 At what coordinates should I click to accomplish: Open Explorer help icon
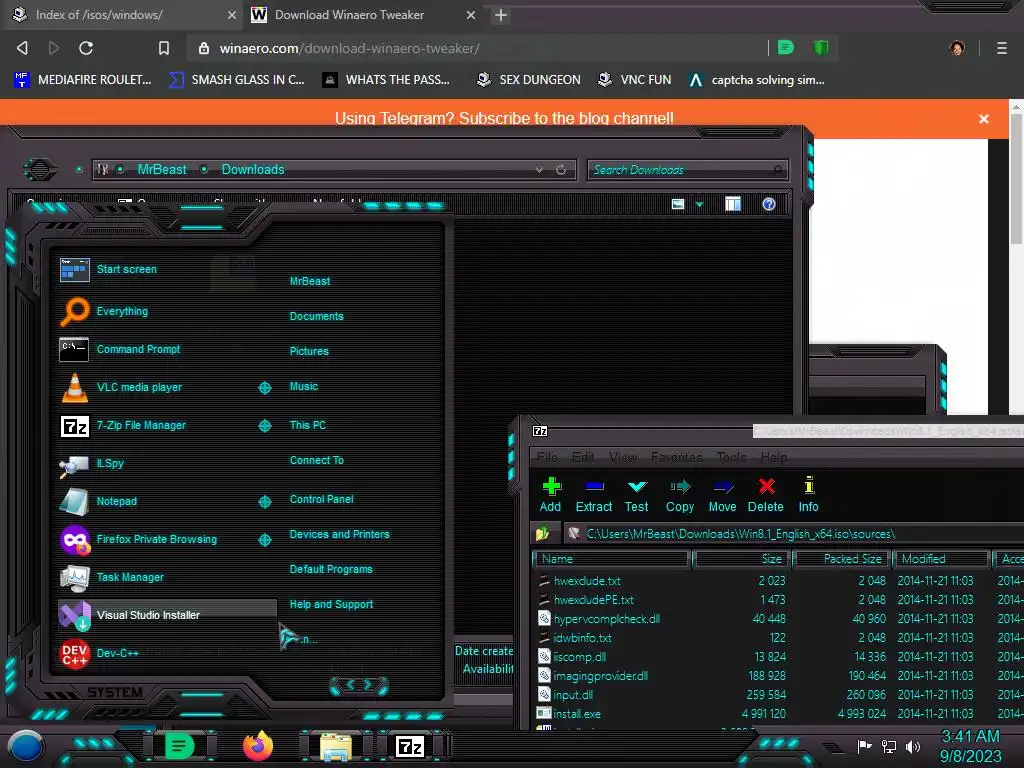point(769,204)
